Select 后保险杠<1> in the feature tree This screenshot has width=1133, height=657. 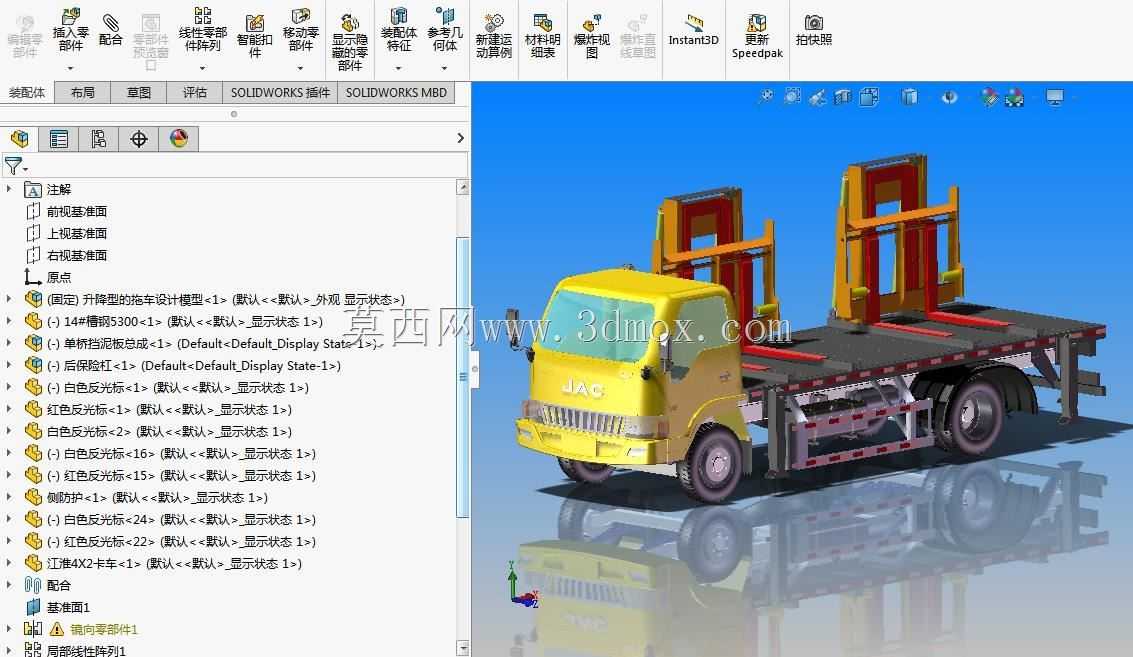click(194, 366)
